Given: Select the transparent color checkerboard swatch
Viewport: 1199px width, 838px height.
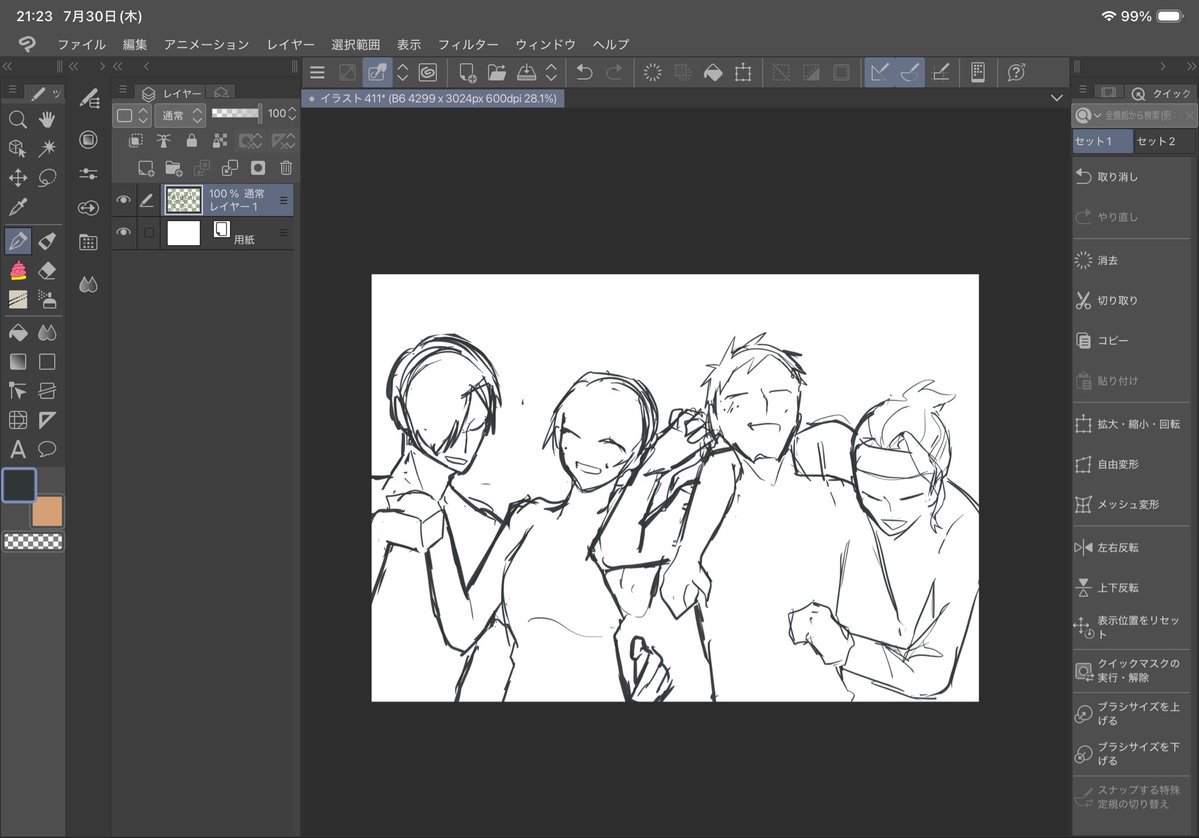Looking at the screenshot, I should [34, 541].
